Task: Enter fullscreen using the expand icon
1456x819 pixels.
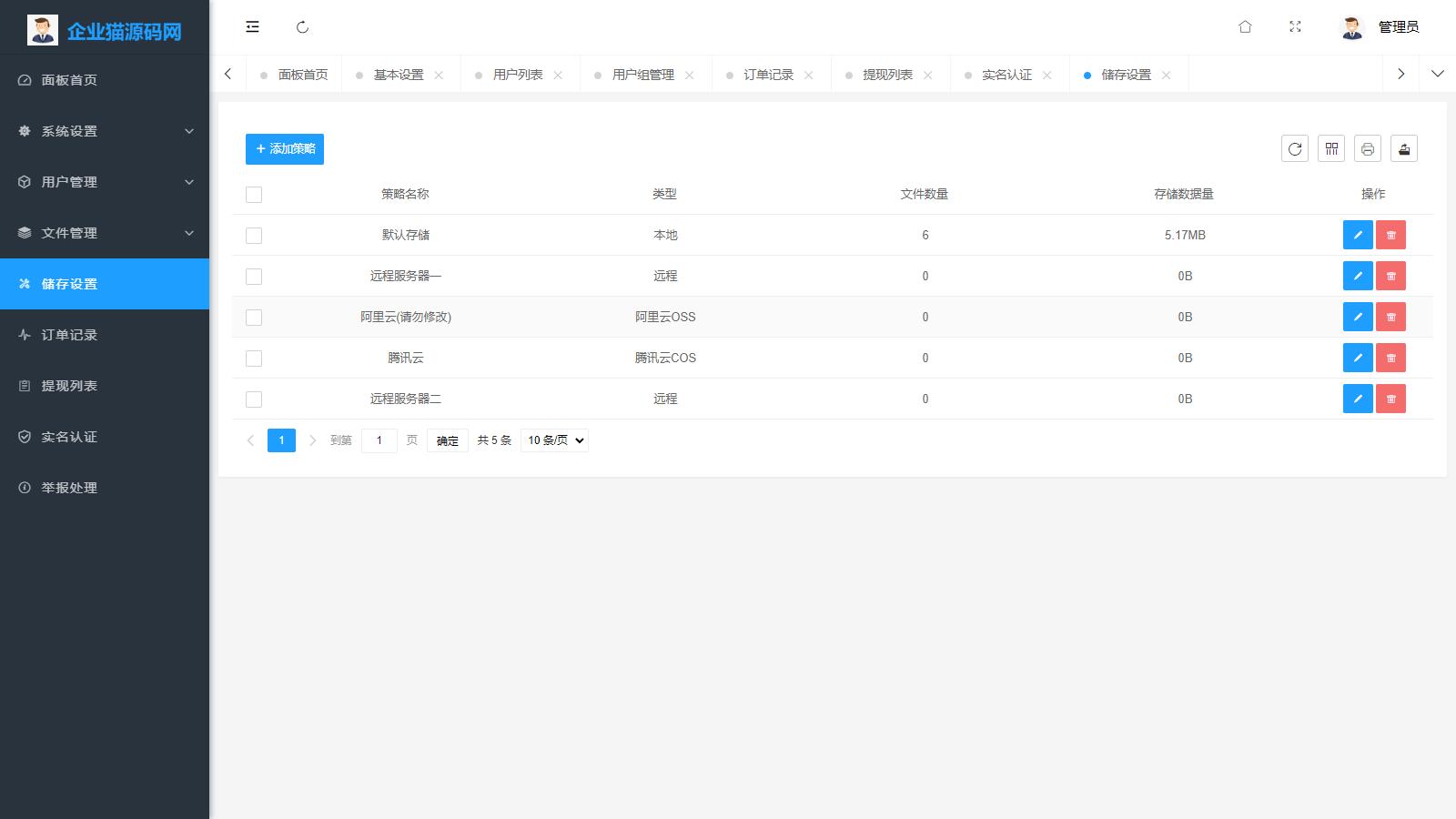Action: pos(1296,27)
